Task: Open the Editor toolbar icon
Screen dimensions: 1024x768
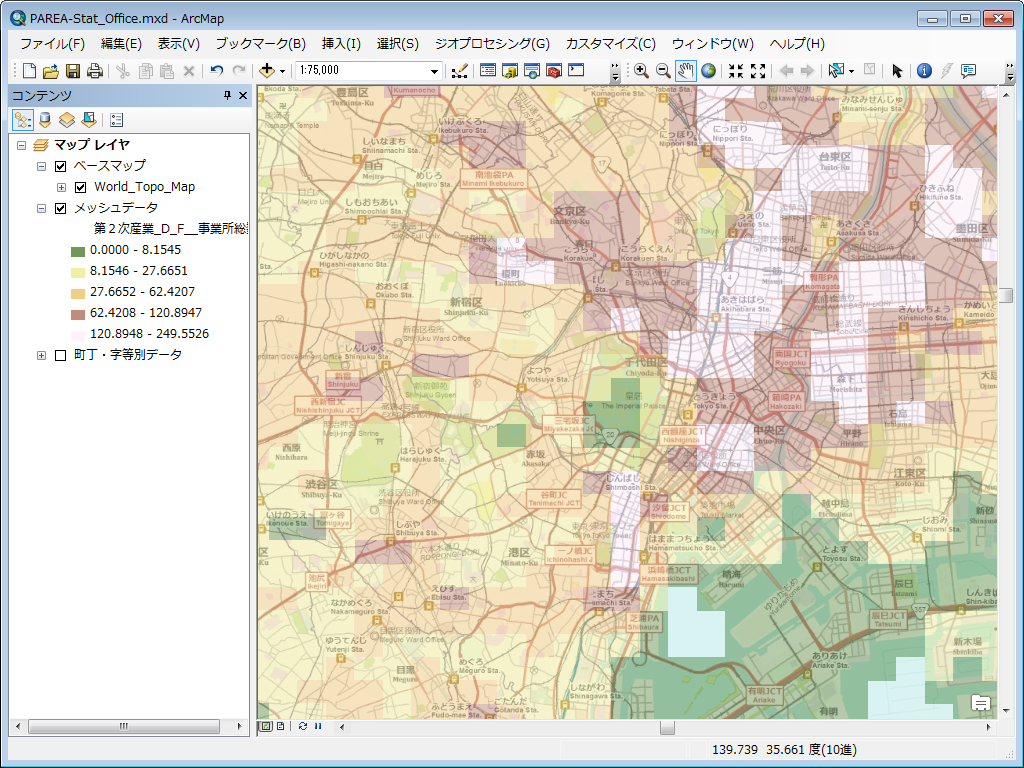Action: (x=460, y=71)
